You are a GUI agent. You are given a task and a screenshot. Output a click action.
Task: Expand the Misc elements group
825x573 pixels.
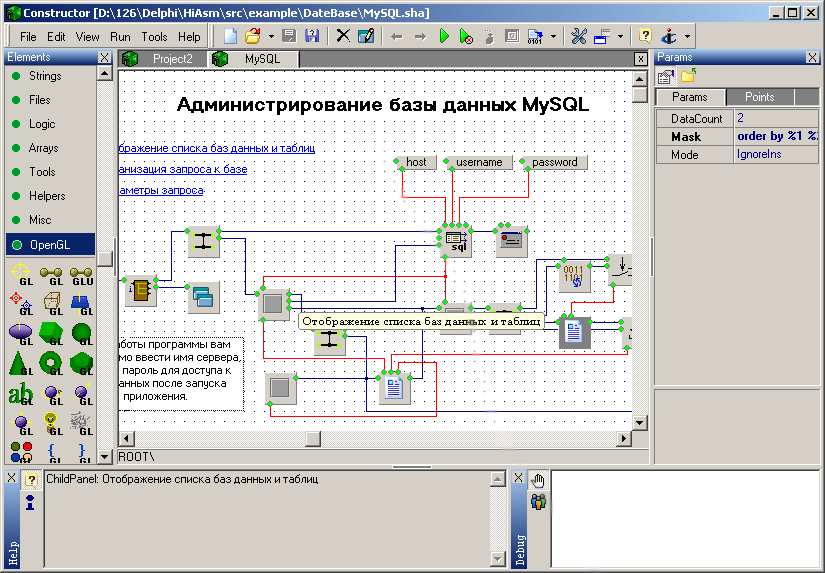click(40, 219)
